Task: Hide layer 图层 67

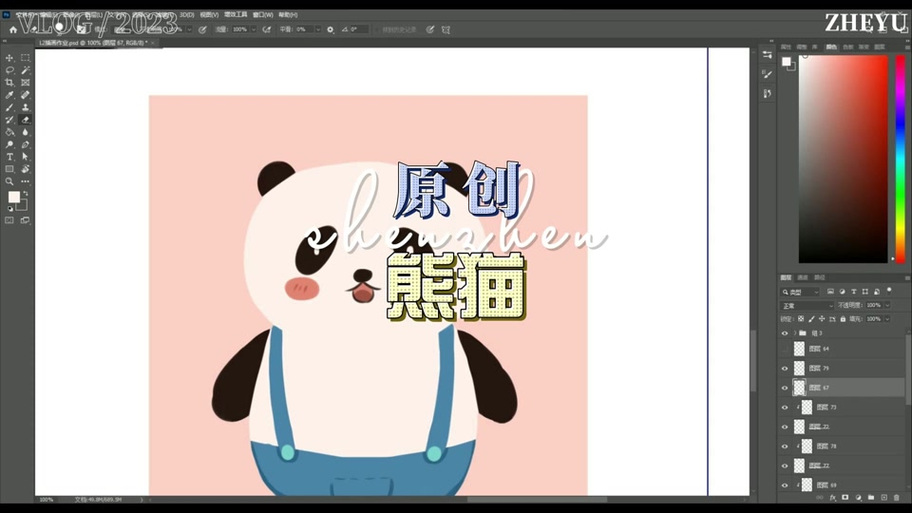Action: 785,388
